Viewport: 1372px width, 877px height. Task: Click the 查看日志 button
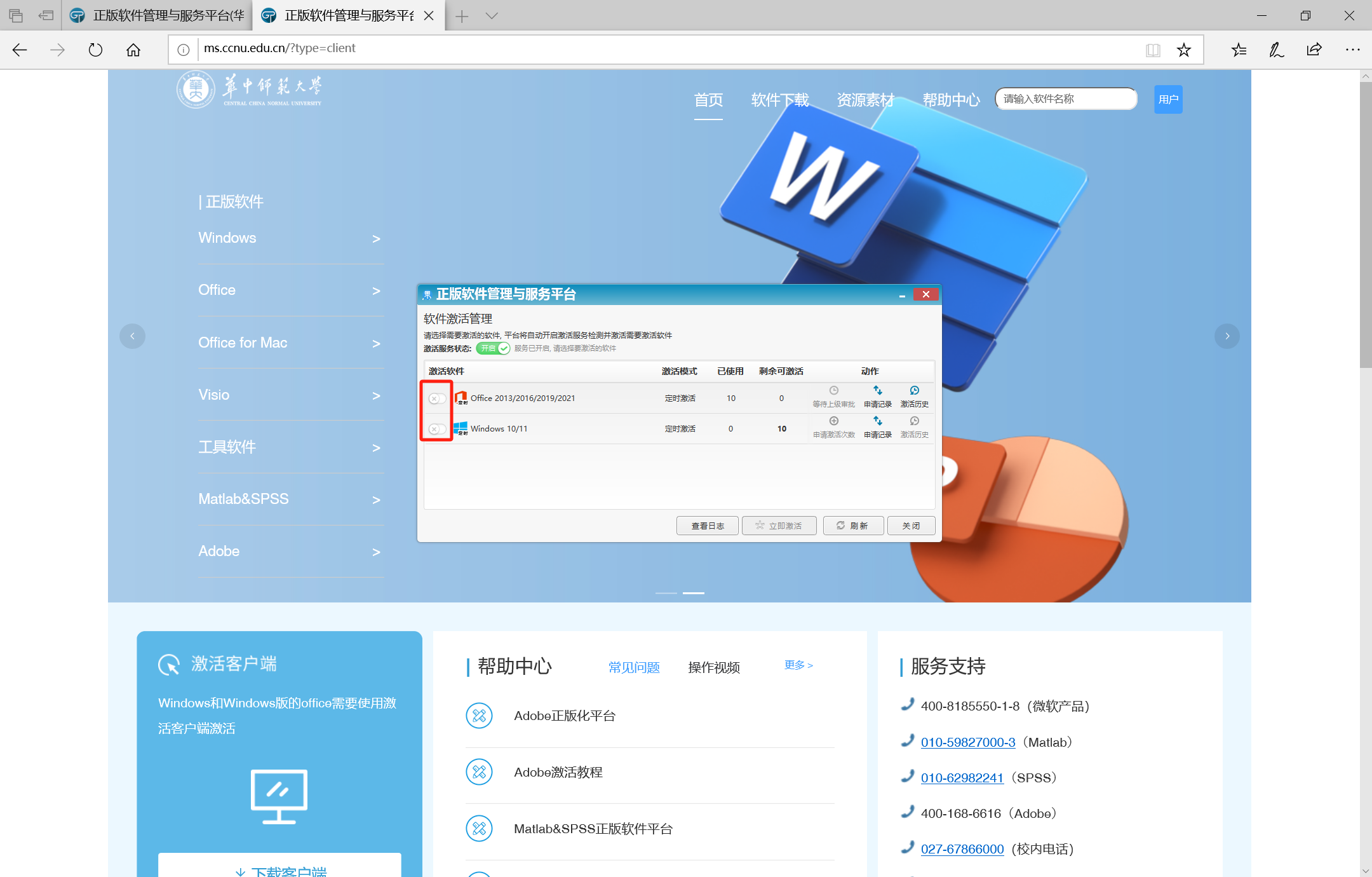(708, 526)
